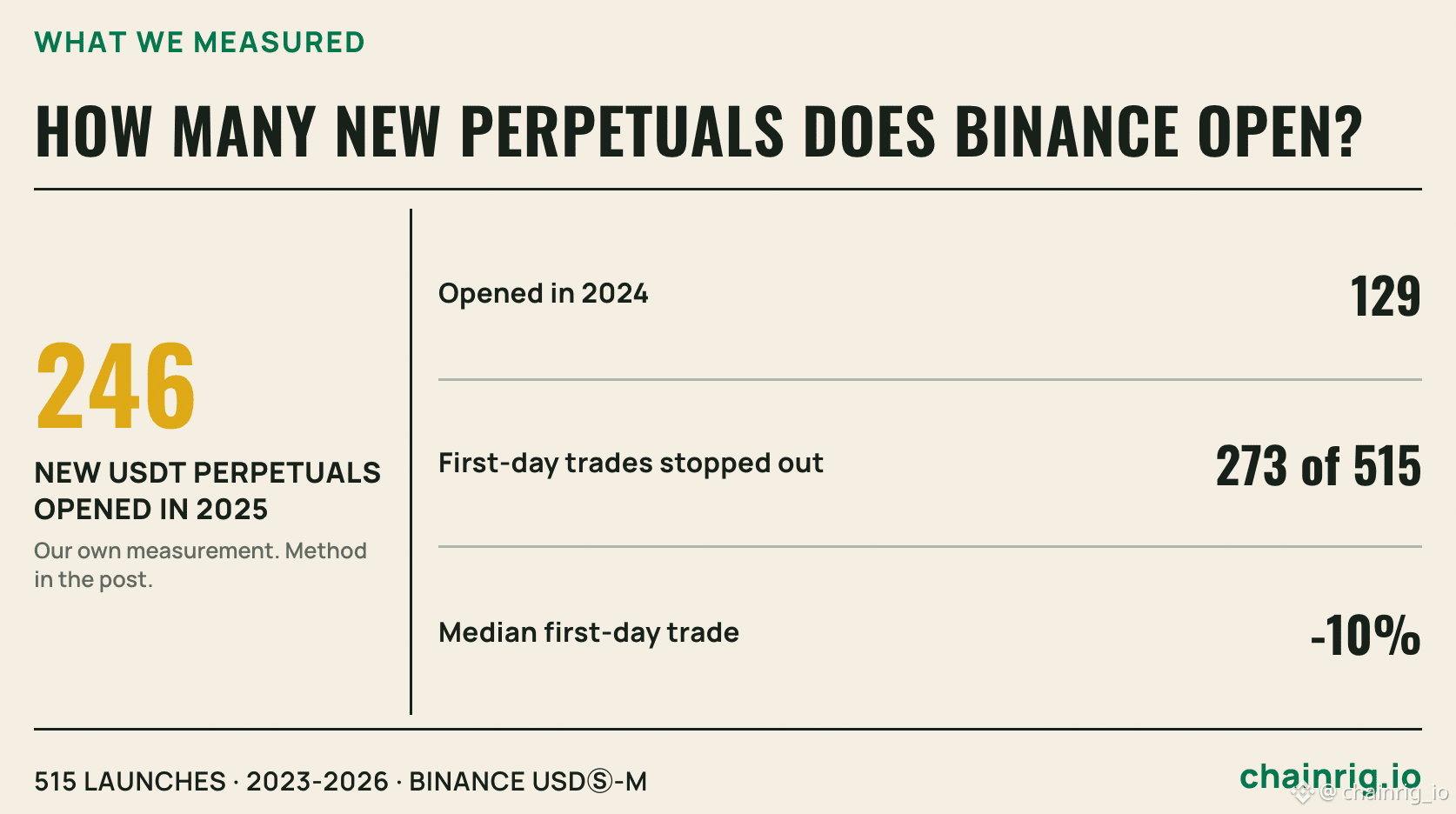Click the 129 value

pos(1386,296)
